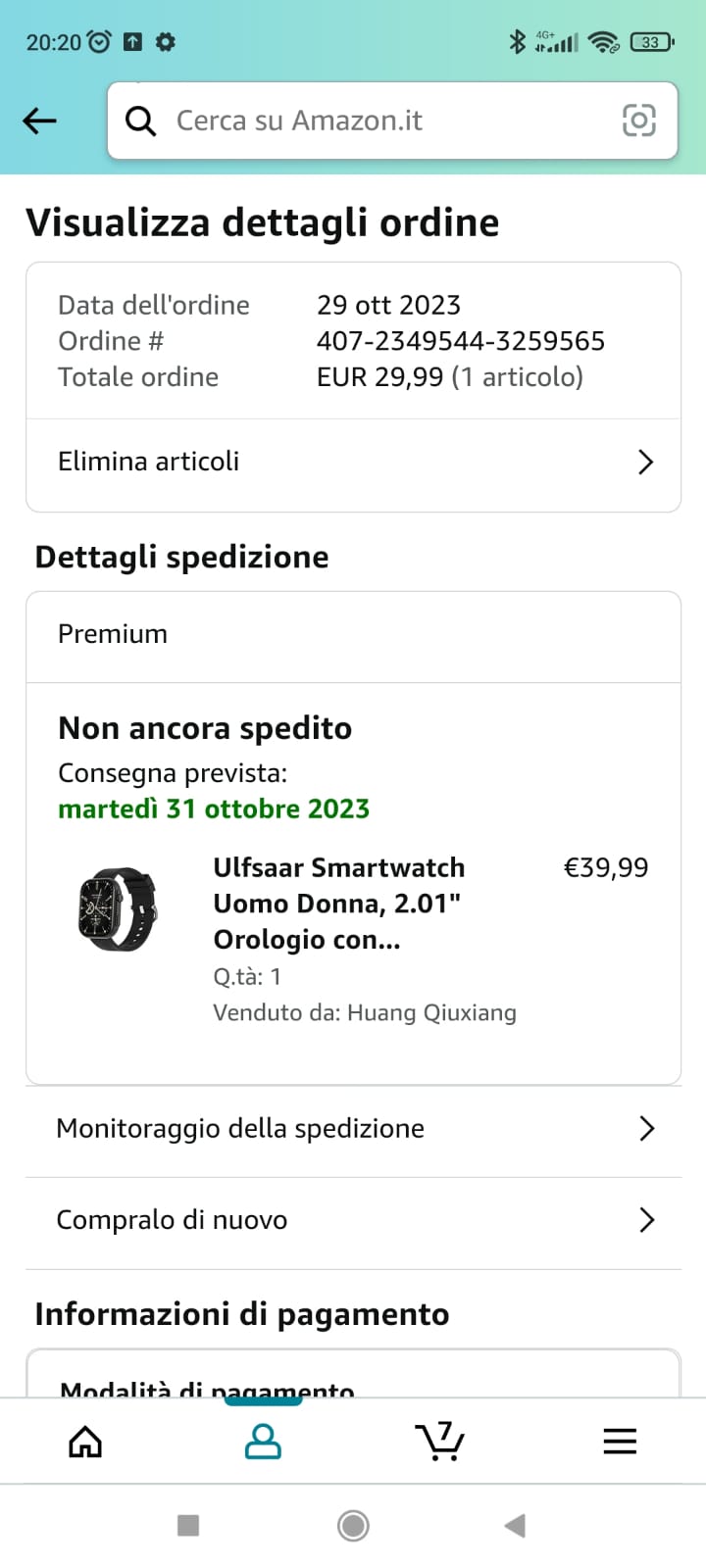Focus the Cerca su Amazon.it search field
The image size is (706, 1568).
392,121
